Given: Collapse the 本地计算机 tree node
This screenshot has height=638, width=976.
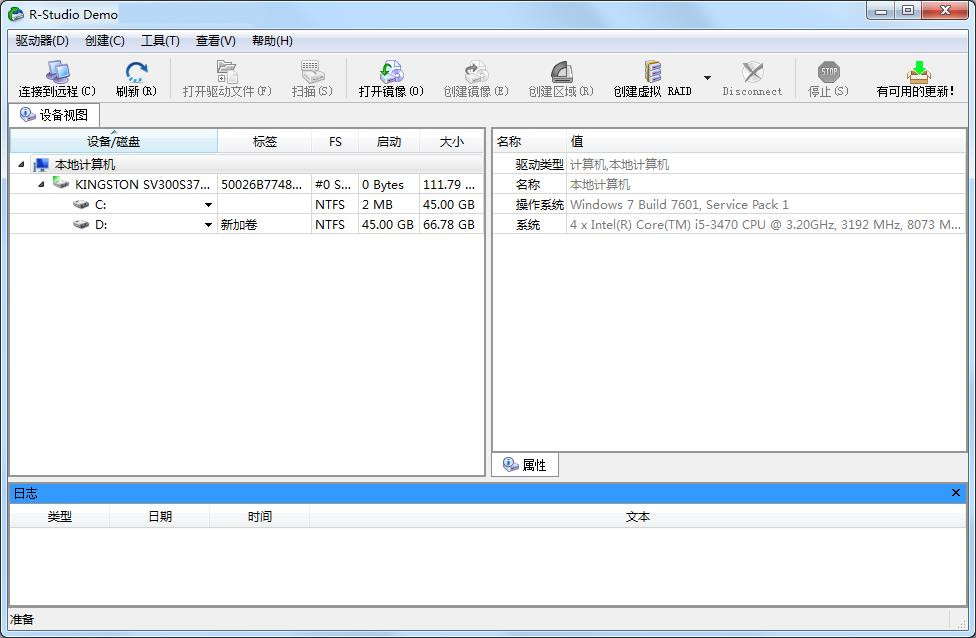Looking at the screenshot, I should point(21,164).
